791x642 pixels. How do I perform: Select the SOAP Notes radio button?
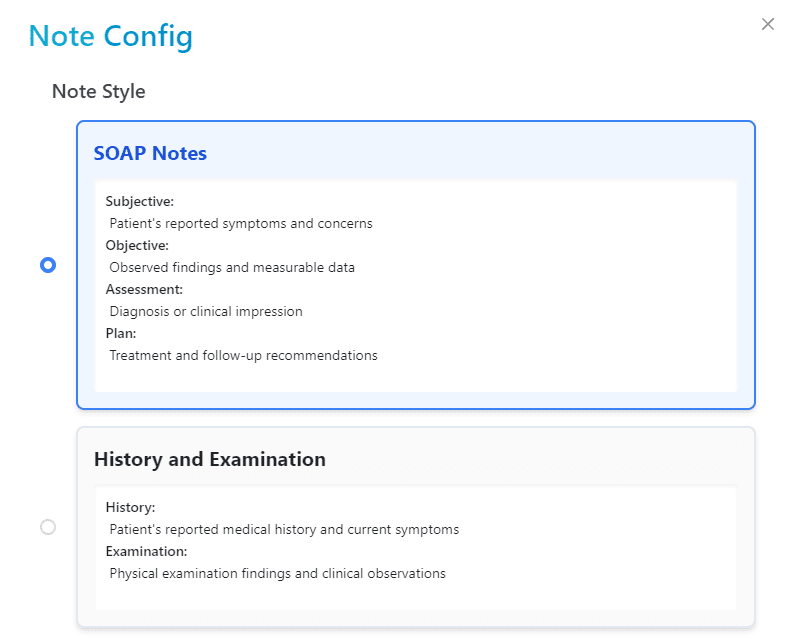pyautogui.click(x=48, y=265)
